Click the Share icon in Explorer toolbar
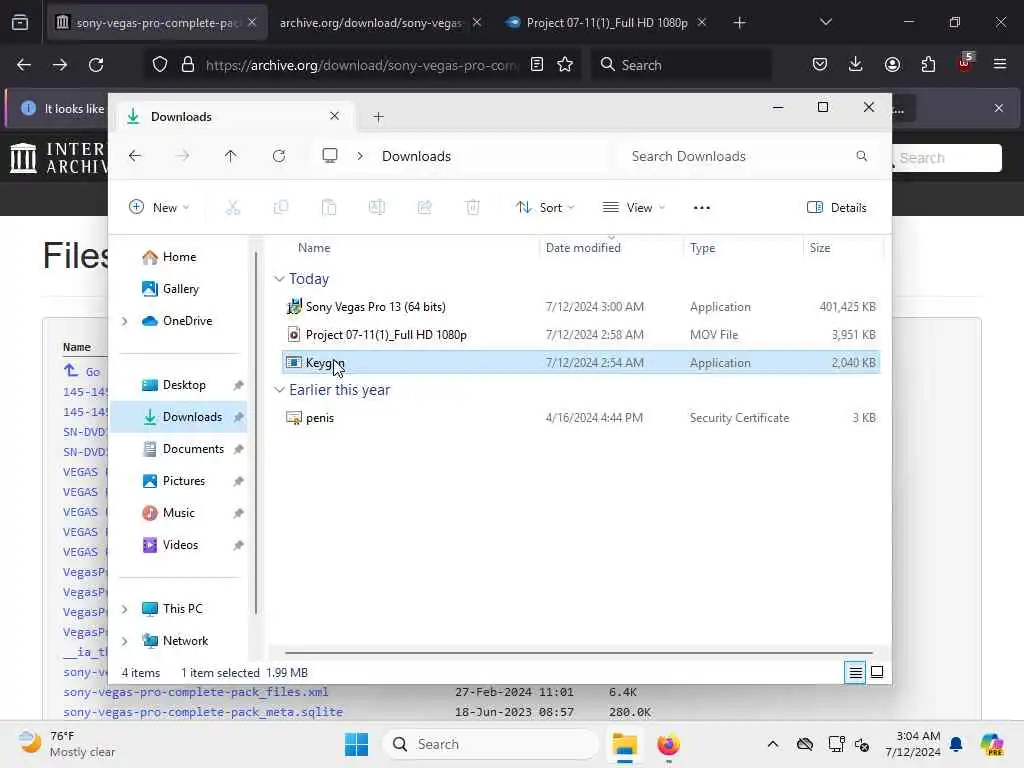 424,208
